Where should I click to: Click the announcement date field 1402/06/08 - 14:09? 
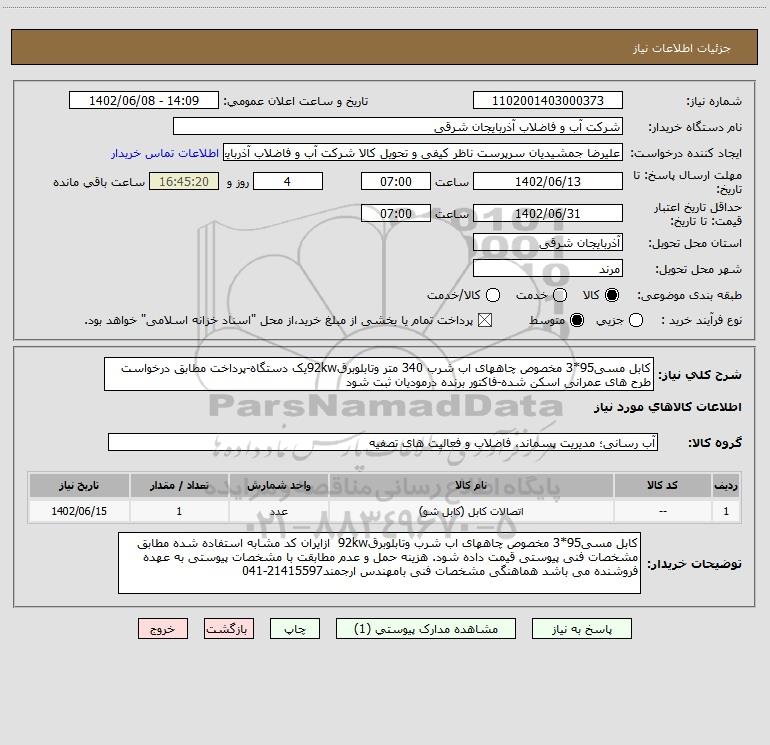tap(144, 101)
